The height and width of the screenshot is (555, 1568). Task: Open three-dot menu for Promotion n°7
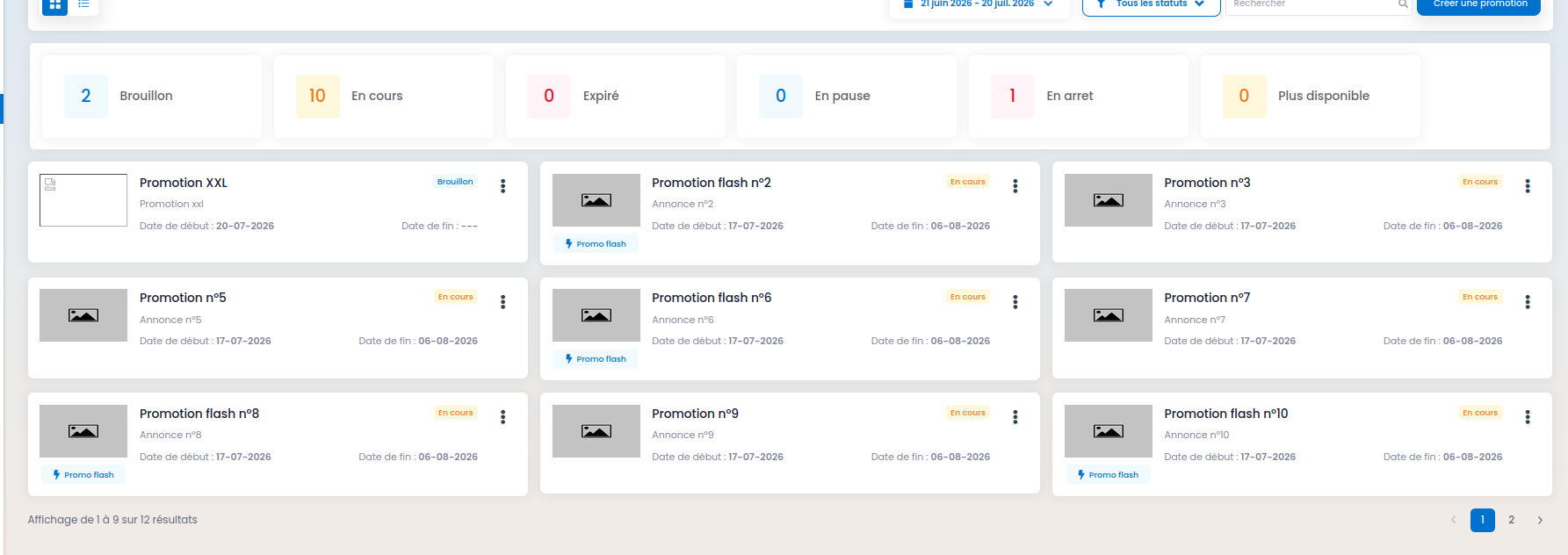tap(1528, 302)
